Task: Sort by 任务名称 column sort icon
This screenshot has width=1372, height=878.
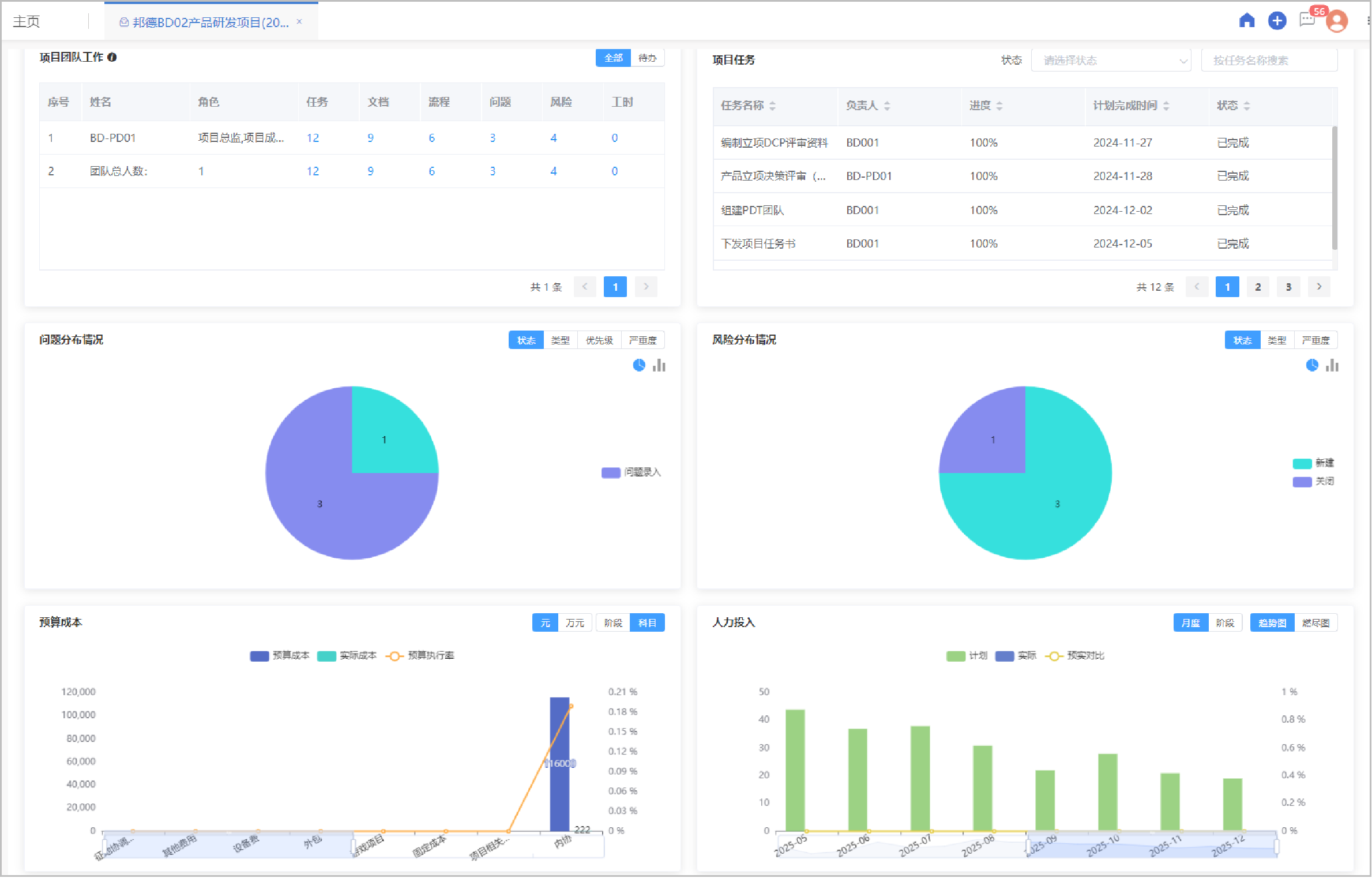Action: tap(772, 106)
